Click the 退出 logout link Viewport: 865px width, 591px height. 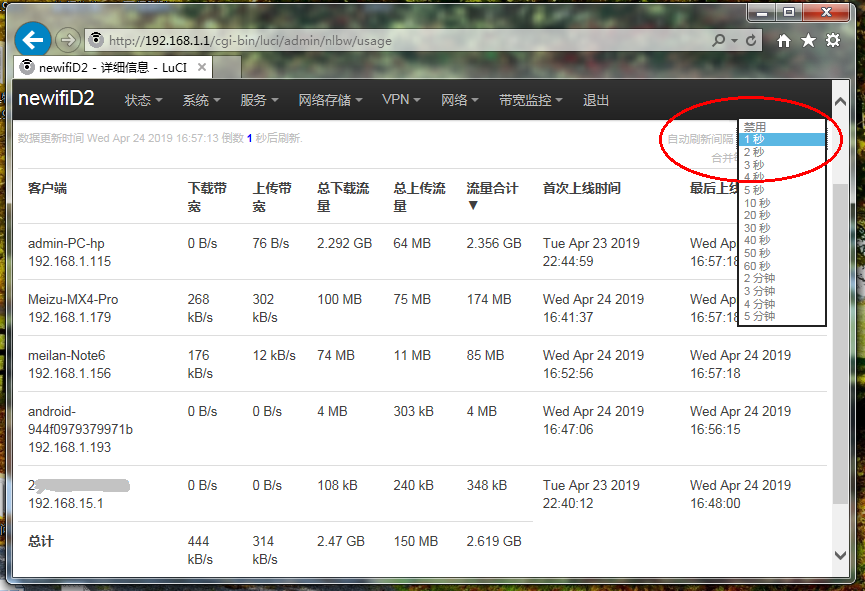(596, 101)
